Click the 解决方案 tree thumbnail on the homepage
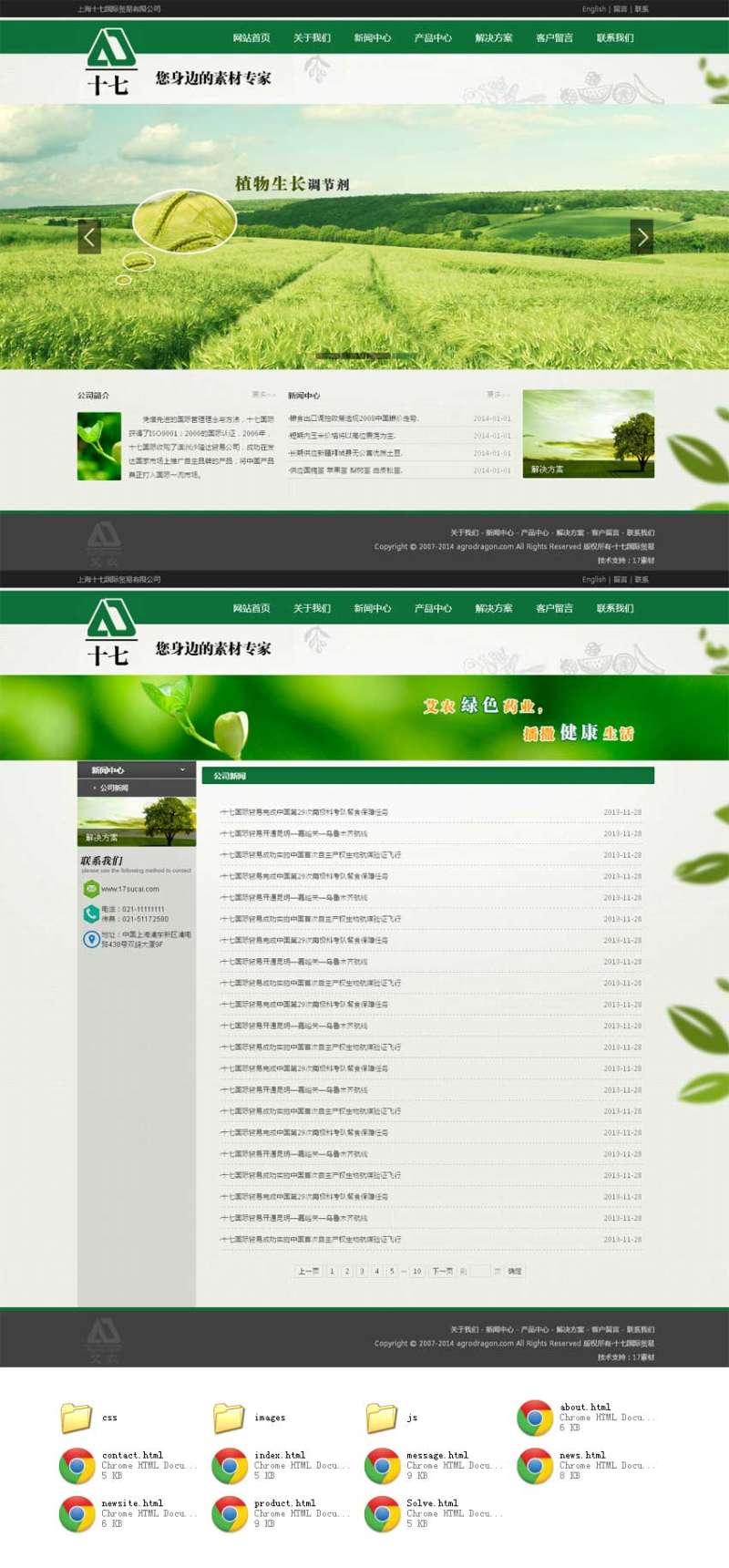729x1568 pixels. [x=588, y=434]
